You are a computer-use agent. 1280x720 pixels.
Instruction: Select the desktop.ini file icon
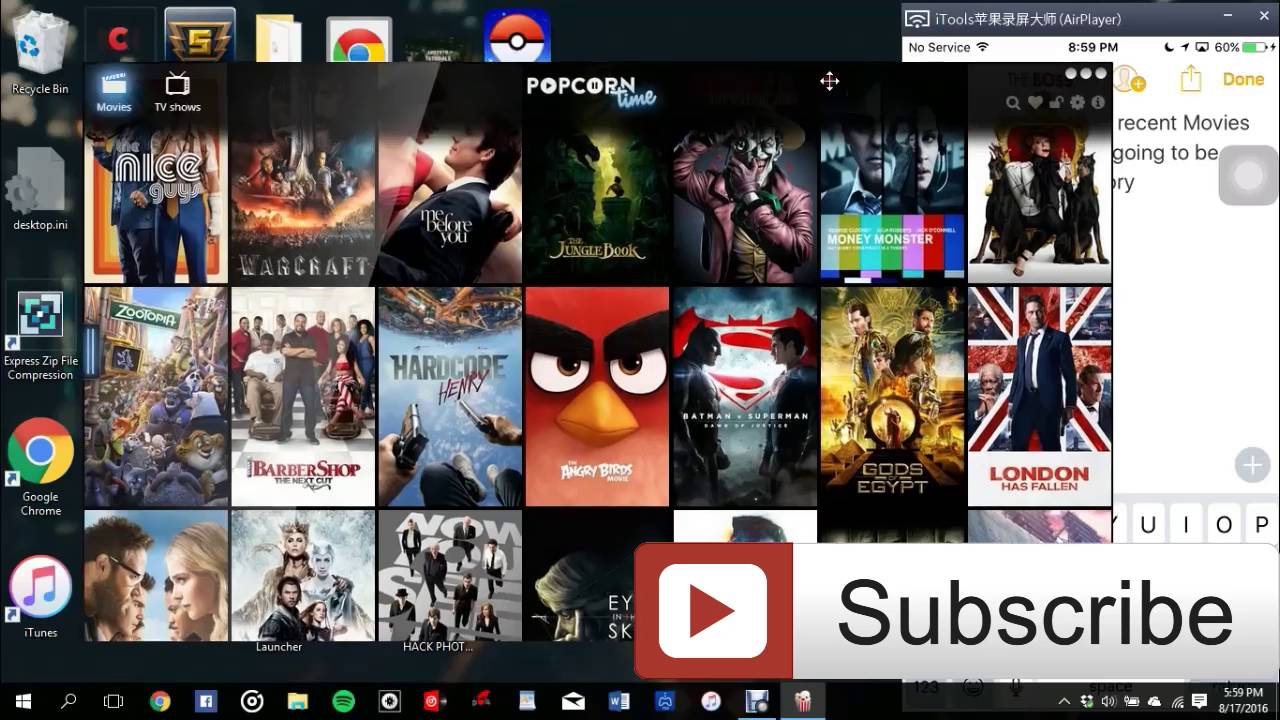[40, 188]
